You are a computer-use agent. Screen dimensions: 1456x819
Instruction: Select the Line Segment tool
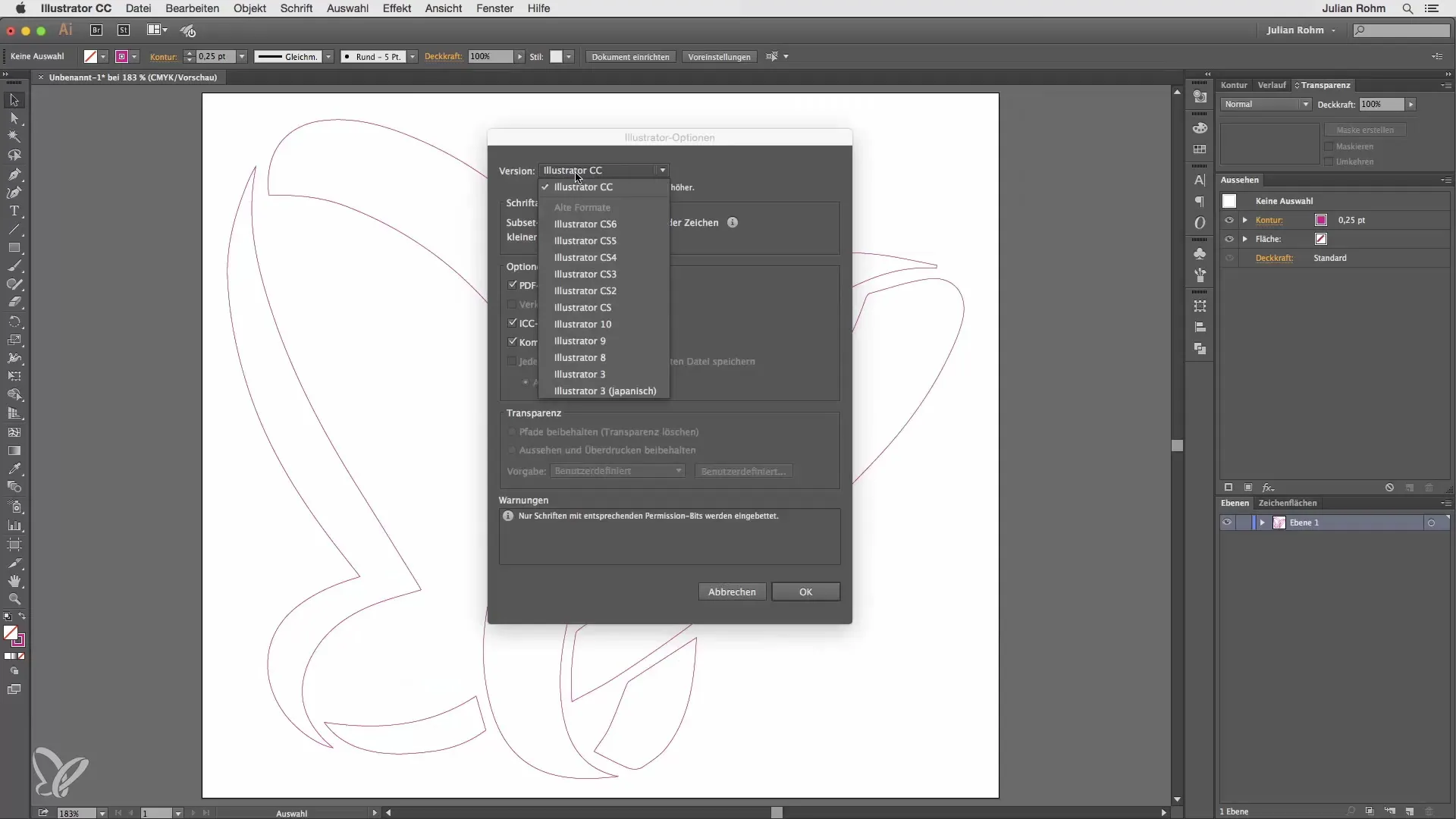coord(14,229)
